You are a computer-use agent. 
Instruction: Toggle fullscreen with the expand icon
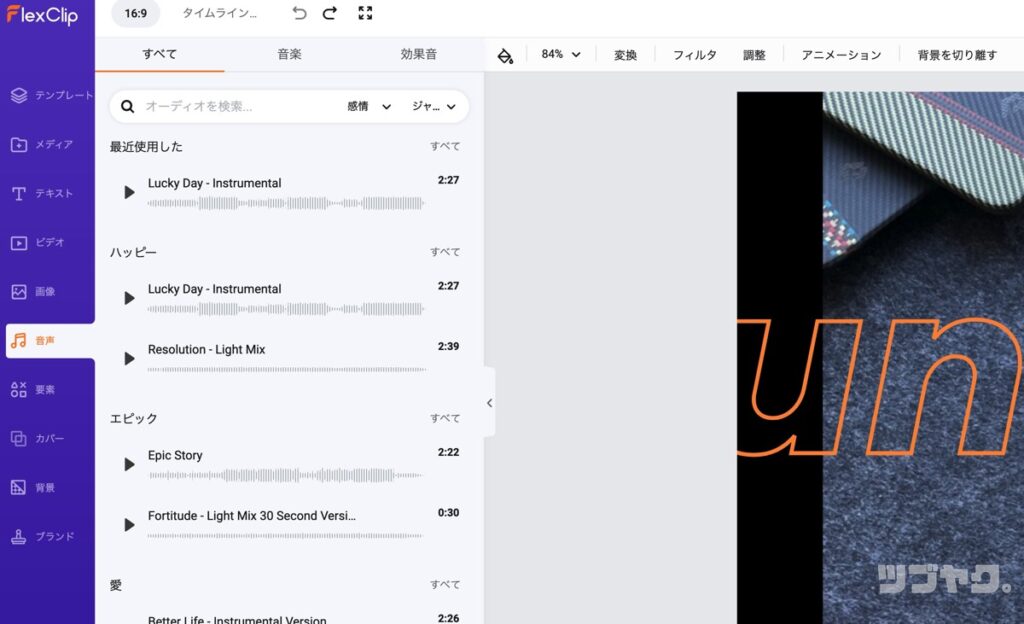pos(365,13)
